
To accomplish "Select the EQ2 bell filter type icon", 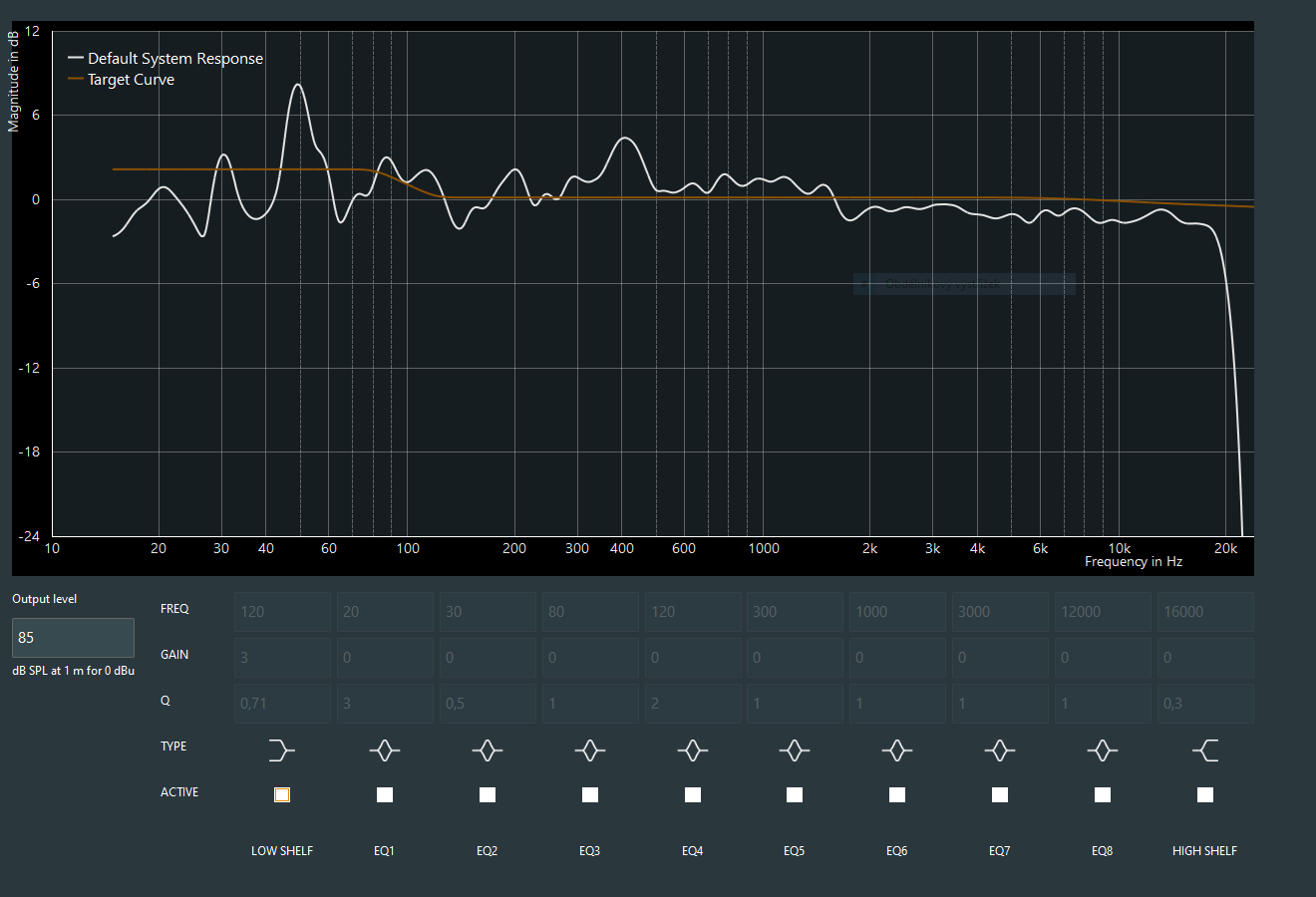I will click(488, 749).
